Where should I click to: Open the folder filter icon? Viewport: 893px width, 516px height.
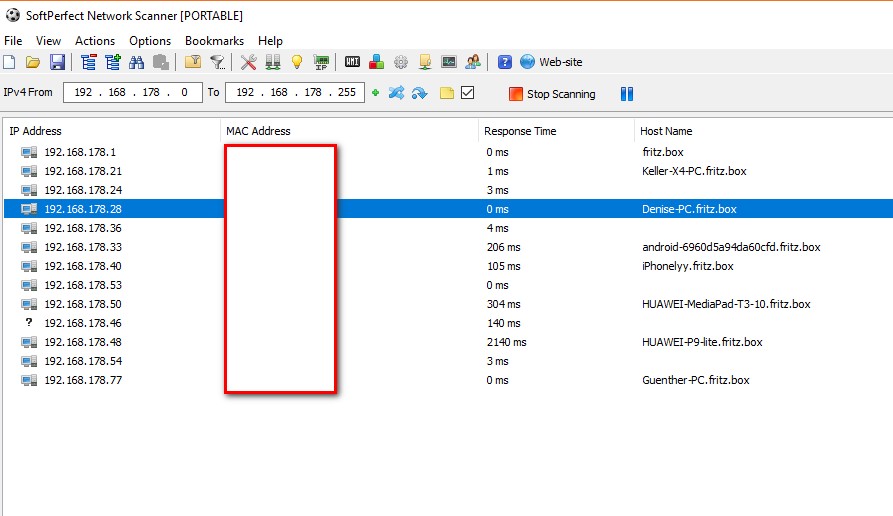pyautogui.click(x=193, y=62)
